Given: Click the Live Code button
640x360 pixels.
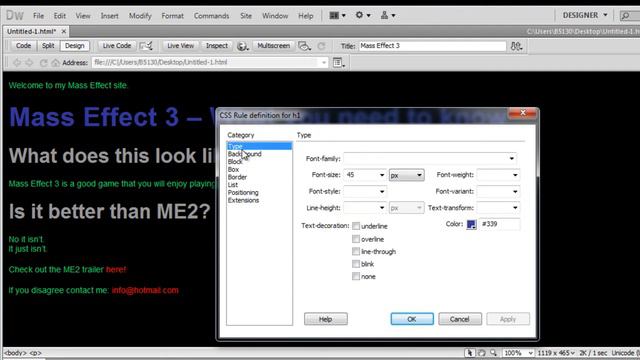Looking at the screenshot, I should (117, 46).
